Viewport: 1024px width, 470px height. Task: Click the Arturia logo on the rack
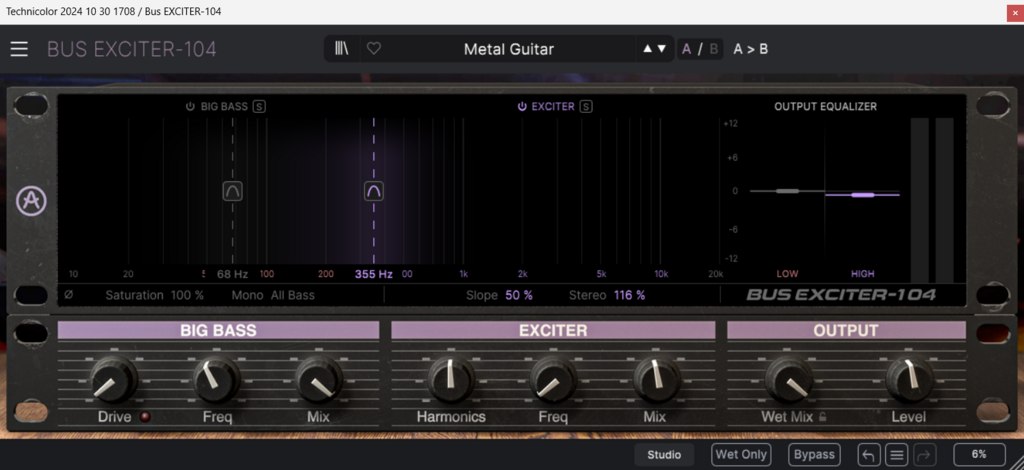31,201
